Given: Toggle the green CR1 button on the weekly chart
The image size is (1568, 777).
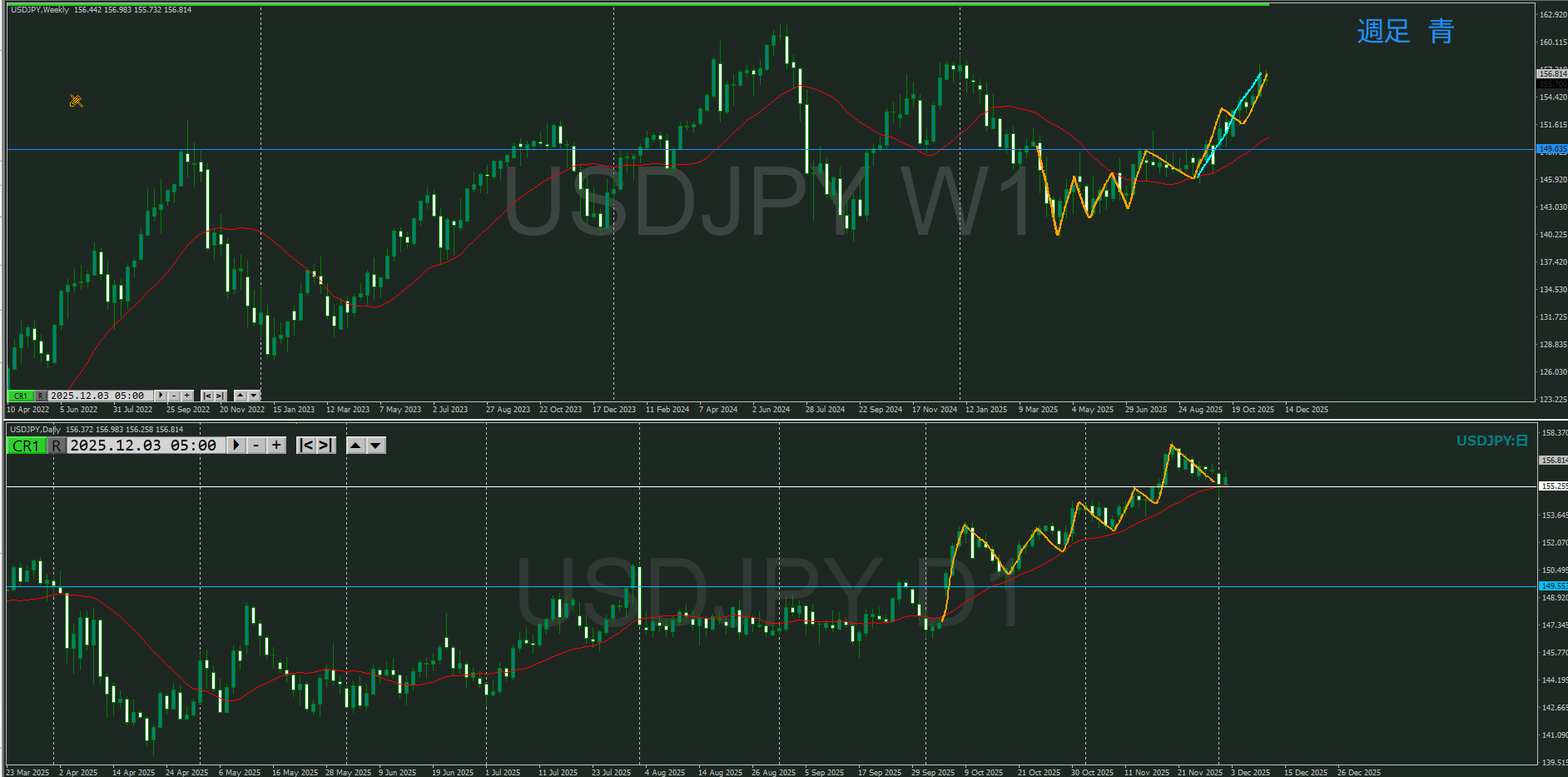Looking at the screenshot, I should (x=20, y=396).
